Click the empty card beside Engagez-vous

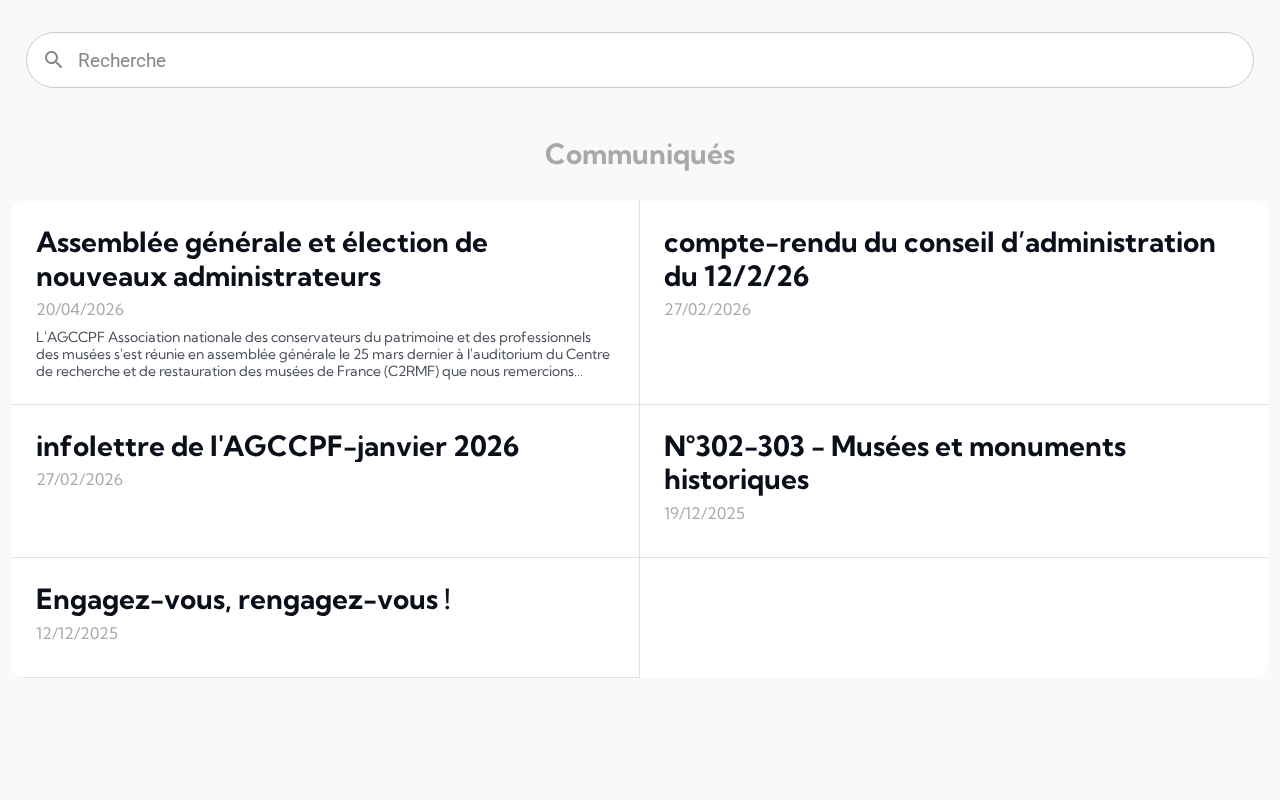coord(953,617)
